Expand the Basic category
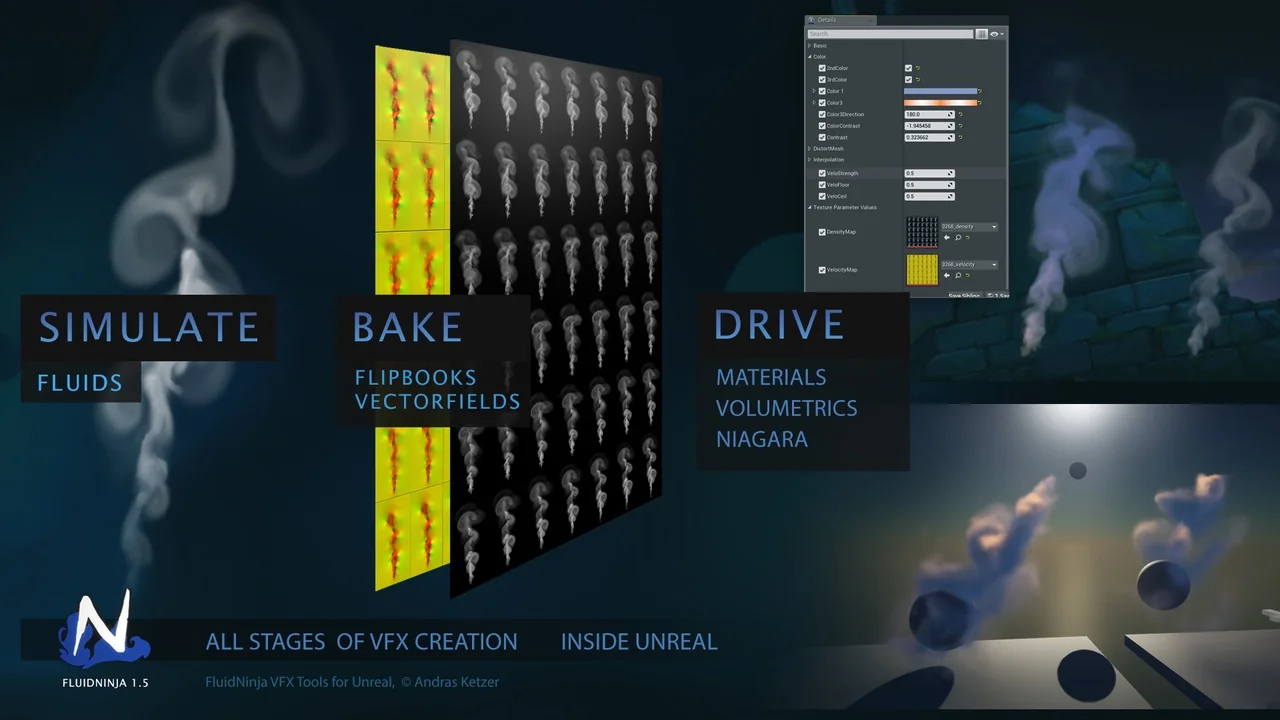This screenshot has width=1280, height=720. [x=809, y=46]
